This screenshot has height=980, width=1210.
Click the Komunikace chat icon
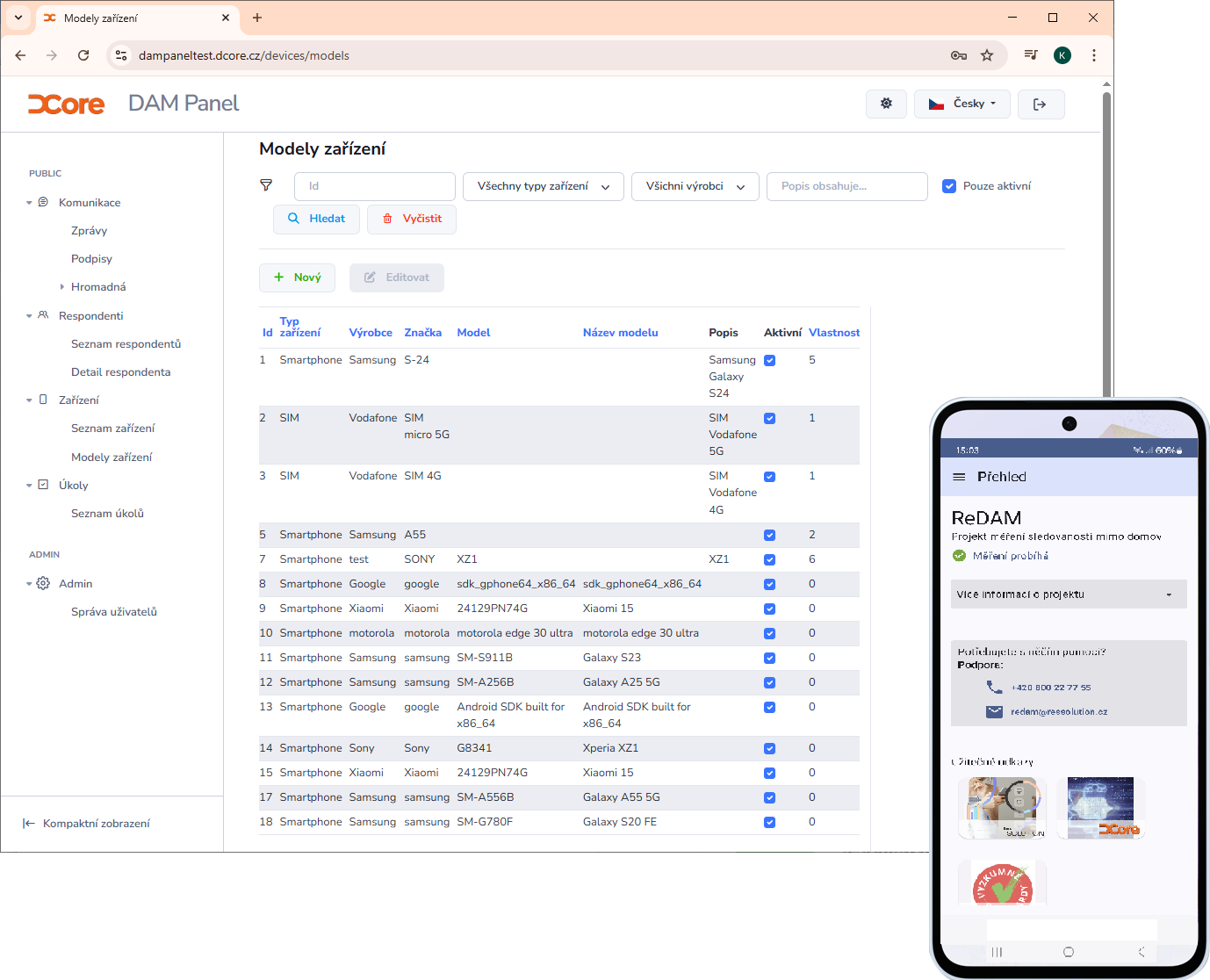[43, 202]
